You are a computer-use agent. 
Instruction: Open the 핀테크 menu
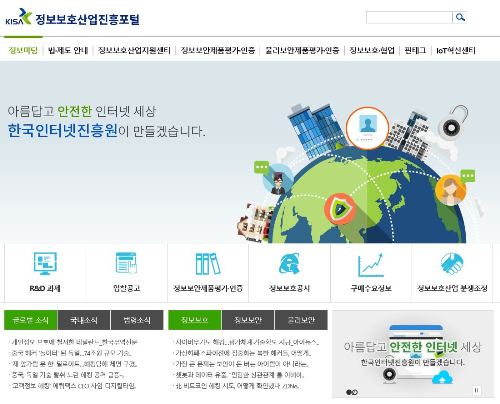[x=415, y=50]
